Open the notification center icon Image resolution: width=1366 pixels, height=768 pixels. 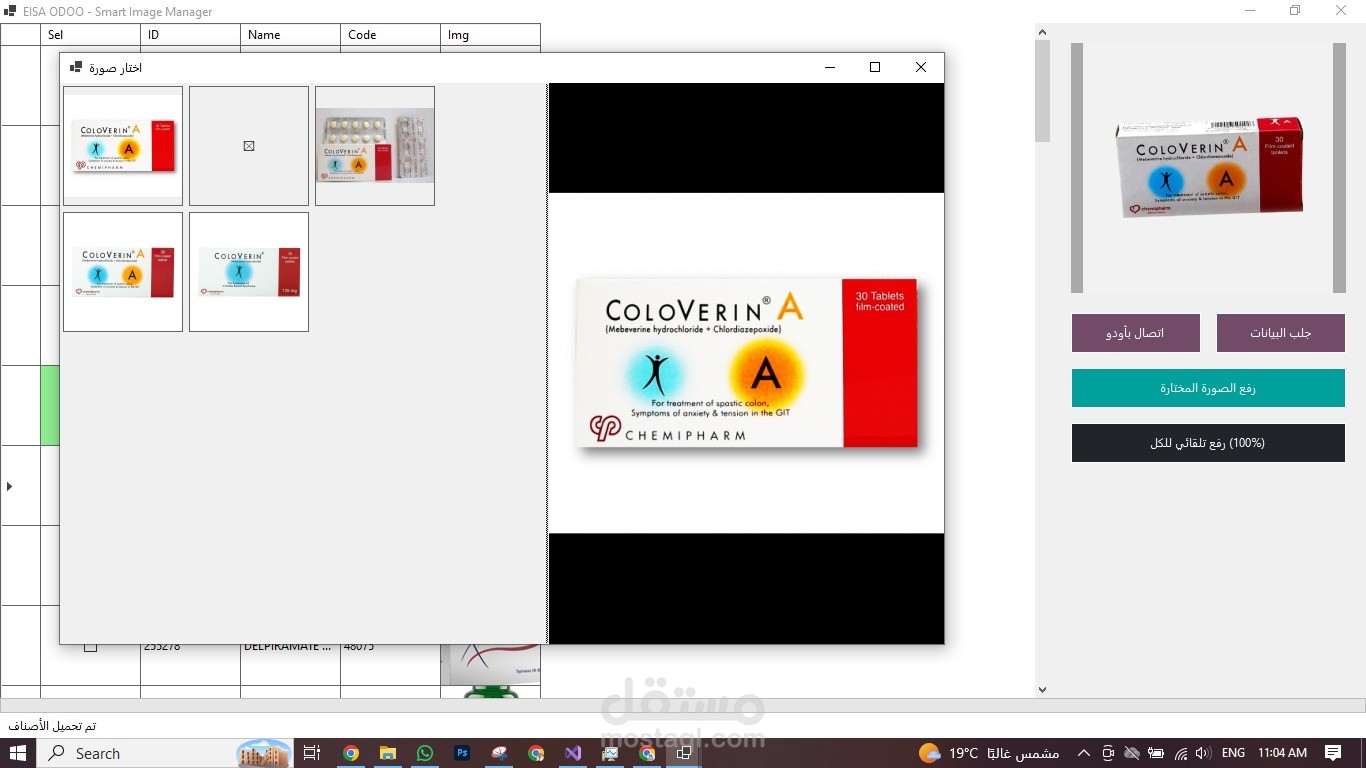coord(1333,753)
